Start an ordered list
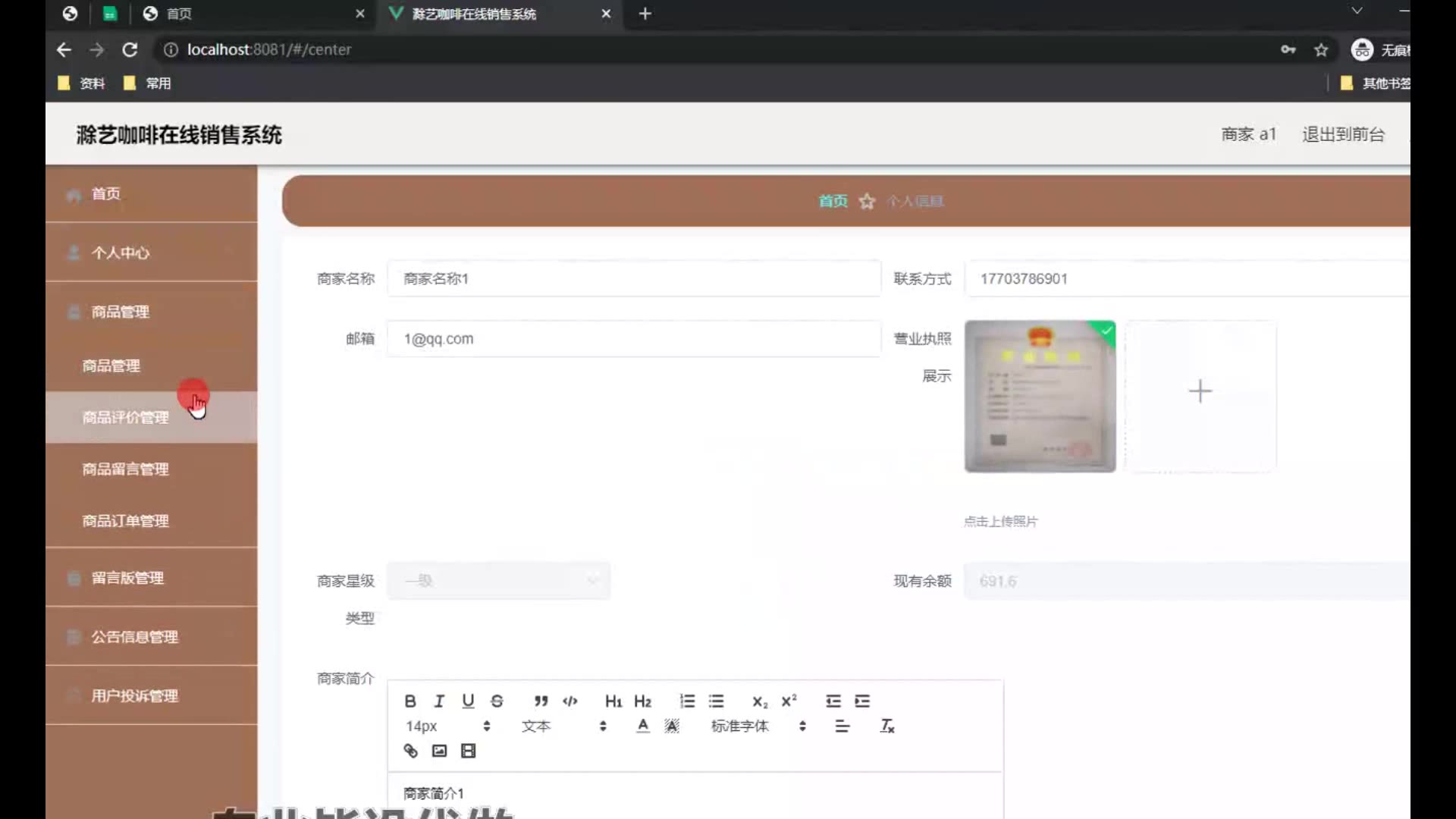Image resolution: width=1456 pixels, height=819 pixels. coord(687,701)
